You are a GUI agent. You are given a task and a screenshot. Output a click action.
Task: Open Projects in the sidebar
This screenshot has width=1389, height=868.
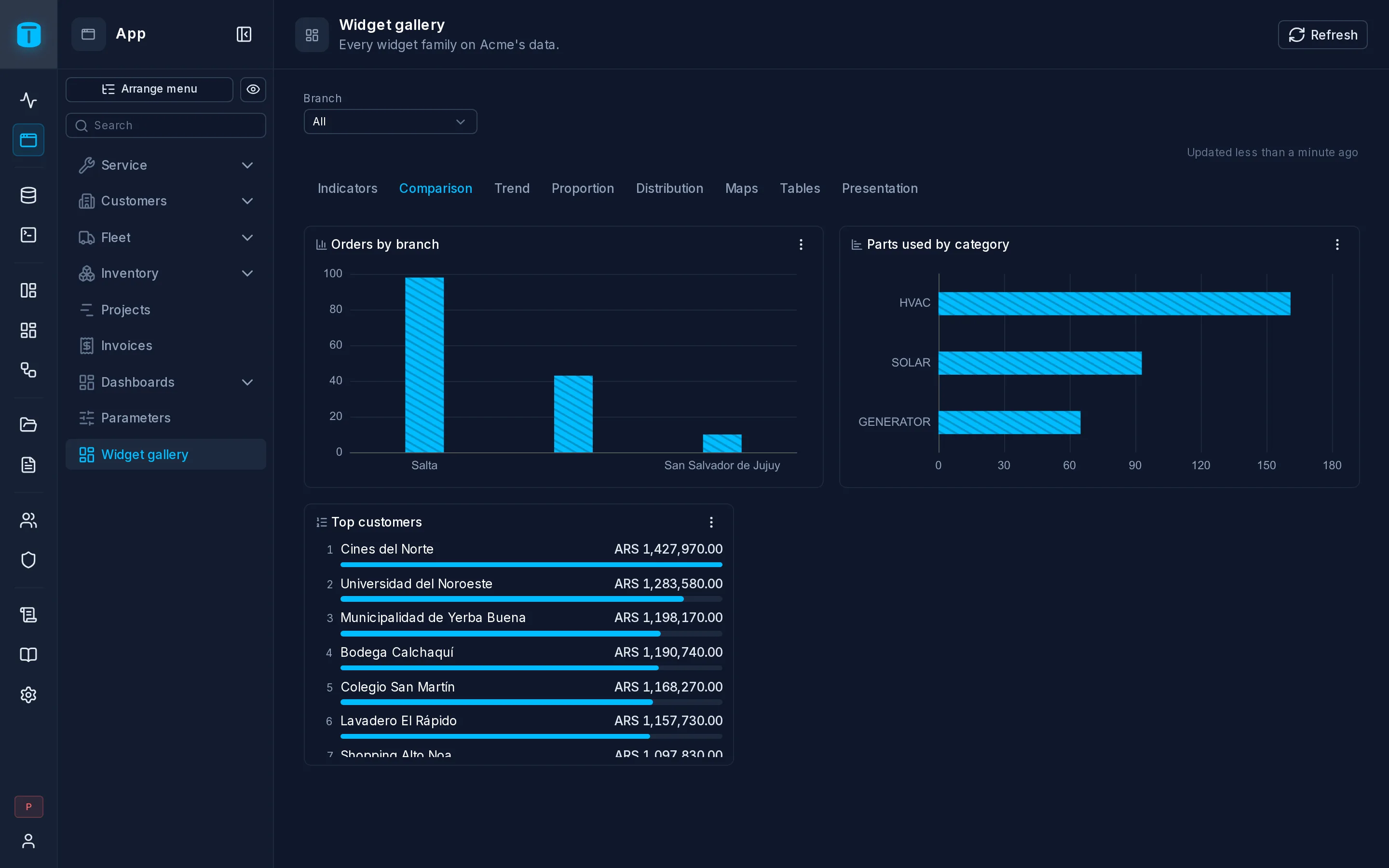click(166, 310)
